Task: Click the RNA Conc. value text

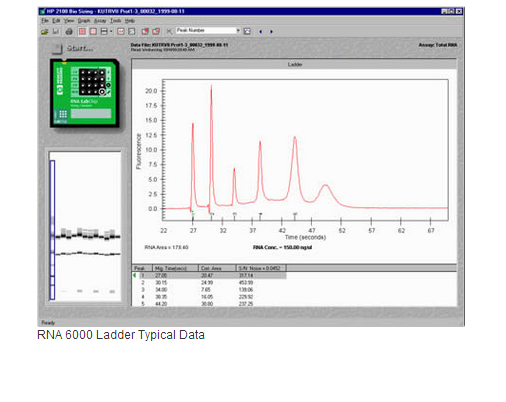Action: pos(282,247)
